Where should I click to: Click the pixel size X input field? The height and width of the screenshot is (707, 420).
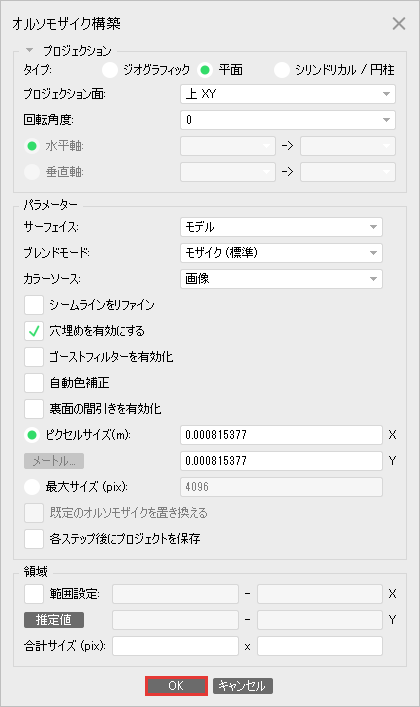point(281,435)
